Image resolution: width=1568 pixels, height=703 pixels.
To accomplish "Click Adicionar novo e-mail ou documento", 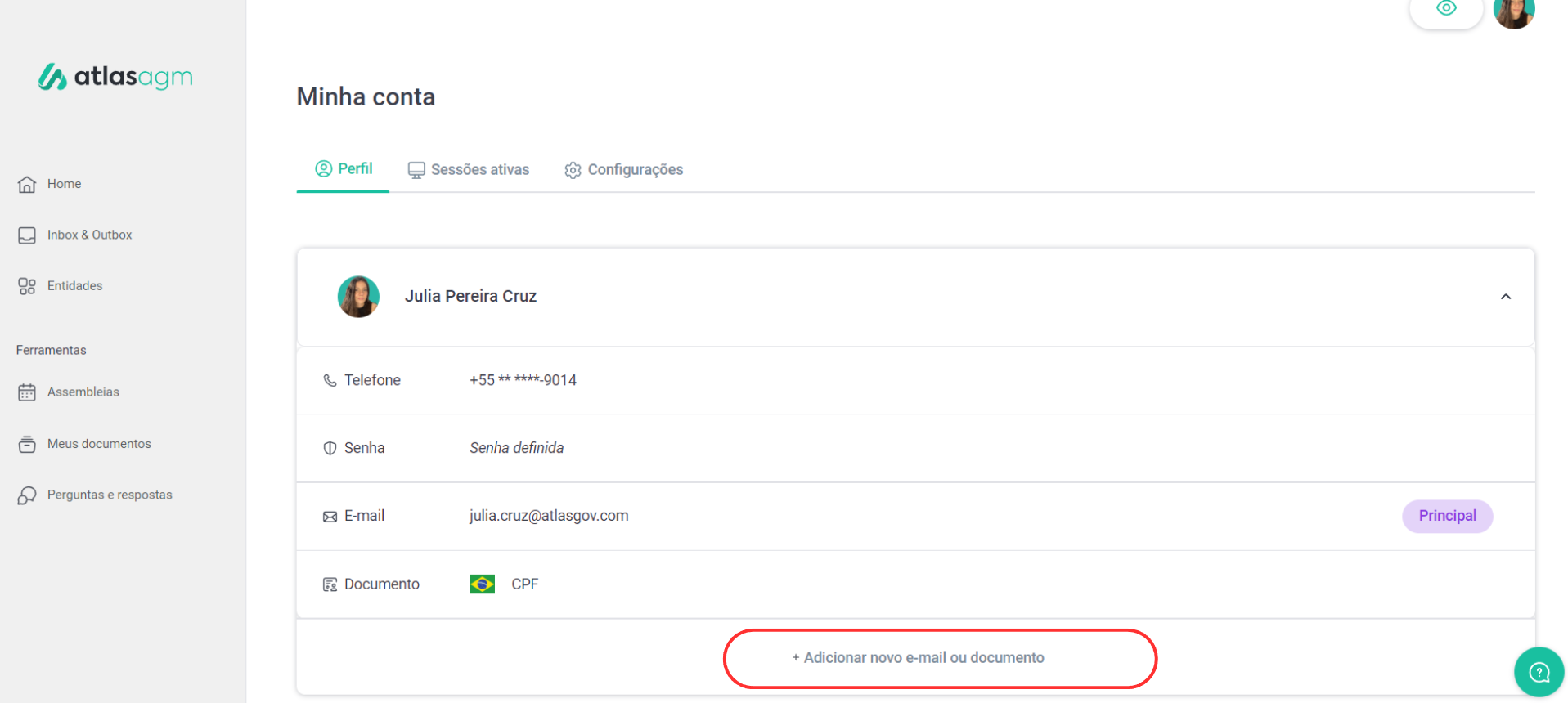I will [918, 658].
